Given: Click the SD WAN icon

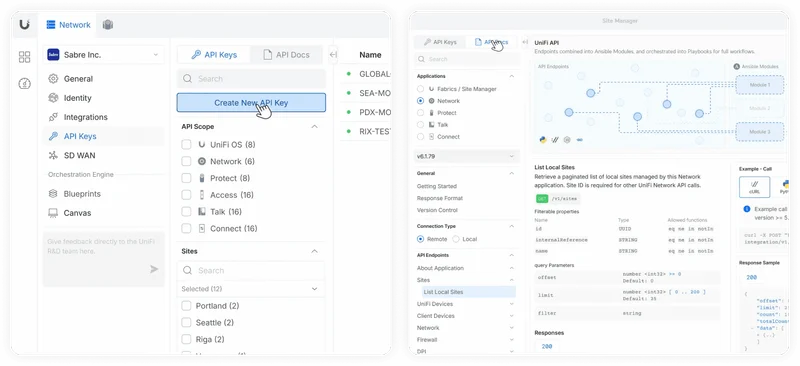Looking at the screenshot, I should point(53,155).
